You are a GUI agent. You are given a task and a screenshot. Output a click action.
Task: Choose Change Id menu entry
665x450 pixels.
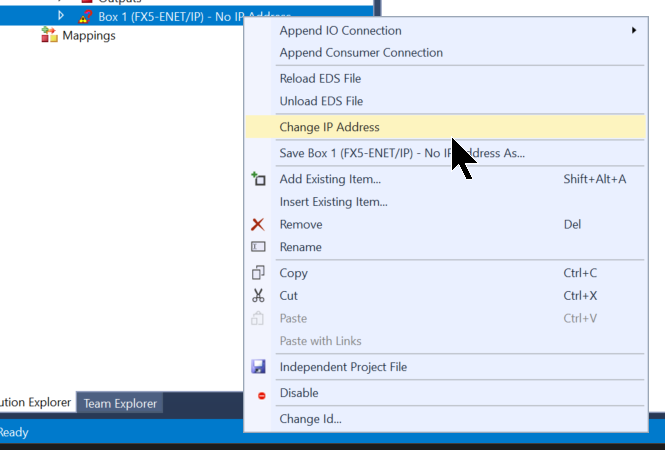pos(310,419)
